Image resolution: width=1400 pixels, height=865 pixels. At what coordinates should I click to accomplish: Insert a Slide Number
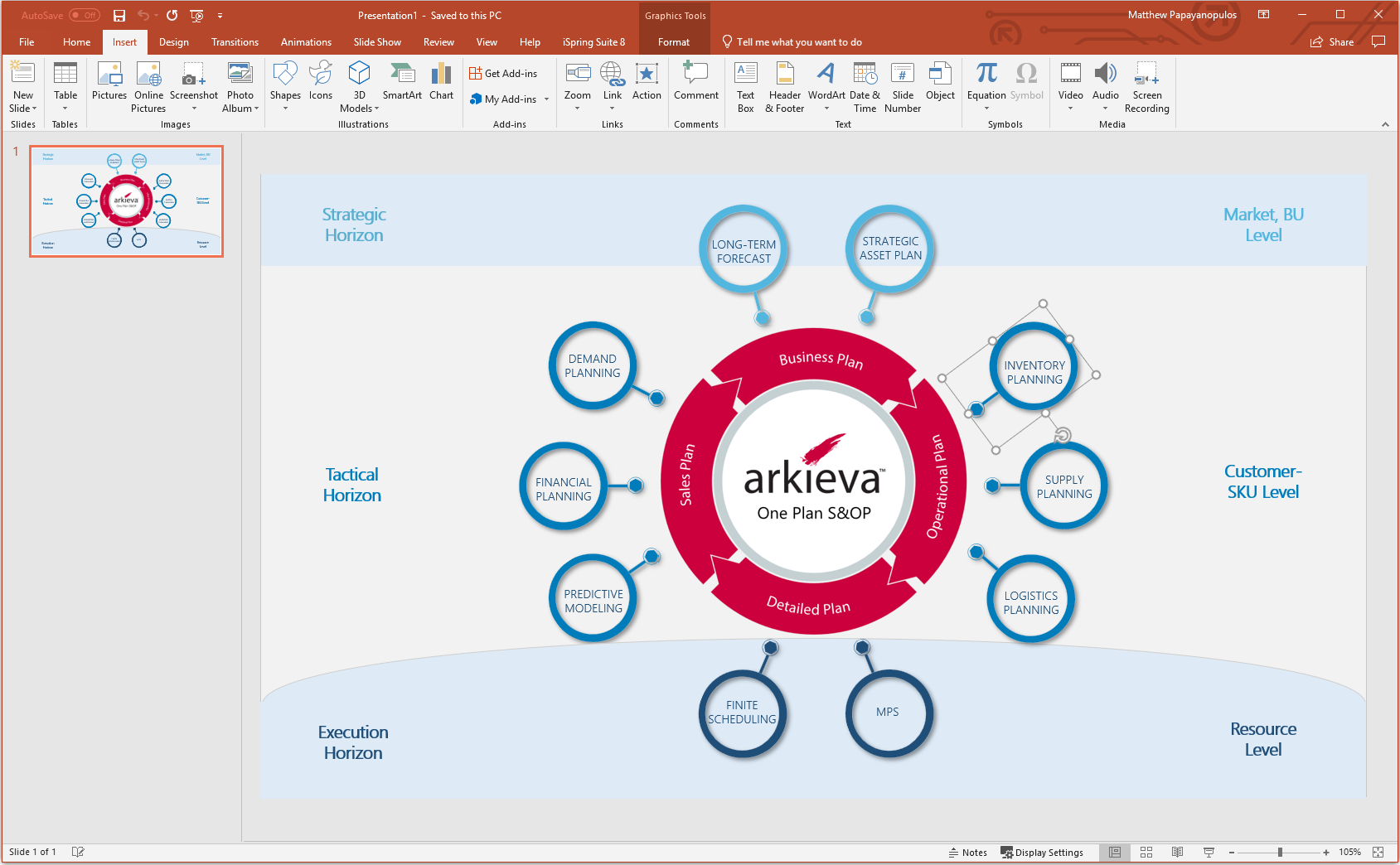coord(903,87)
